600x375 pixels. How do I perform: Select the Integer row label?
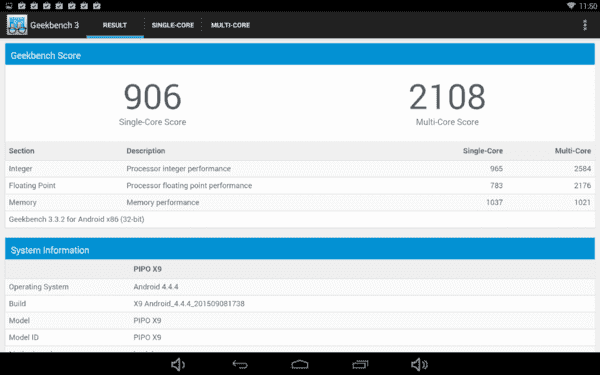[20, 169]
